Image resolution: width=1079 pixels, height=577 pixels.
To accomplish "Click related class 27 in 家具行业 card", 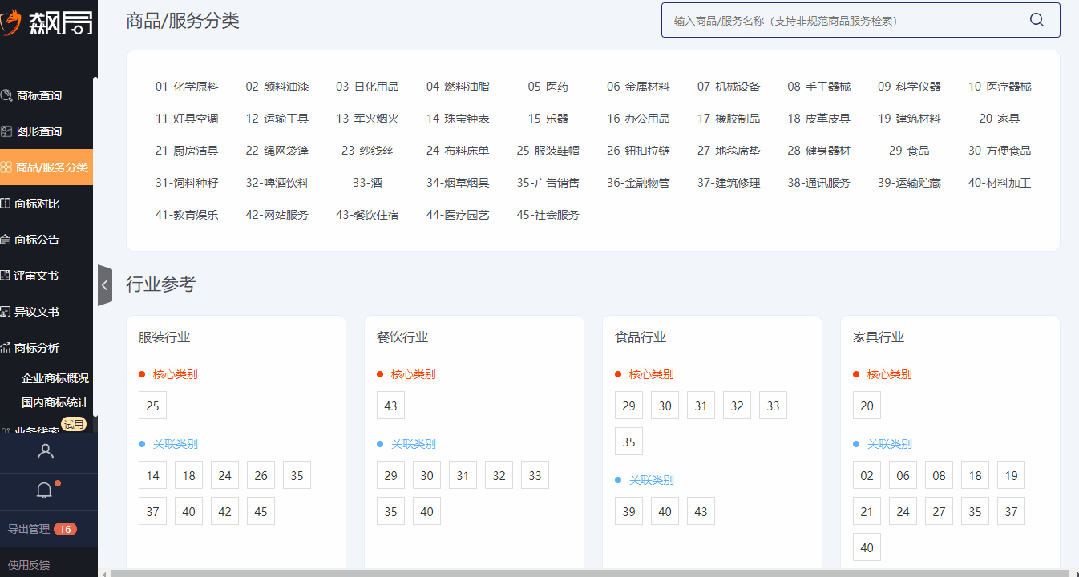I will 939,512.
